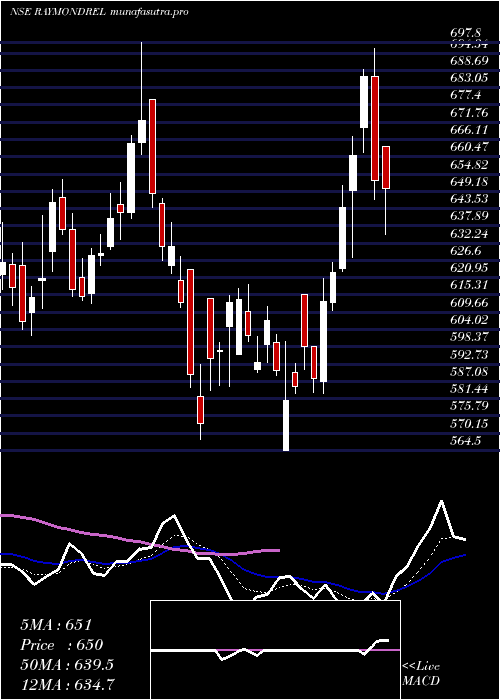Click the 637.89 price axis label
Image resolution: width=500 pixels, height=700 pixels.
(468, 216)
